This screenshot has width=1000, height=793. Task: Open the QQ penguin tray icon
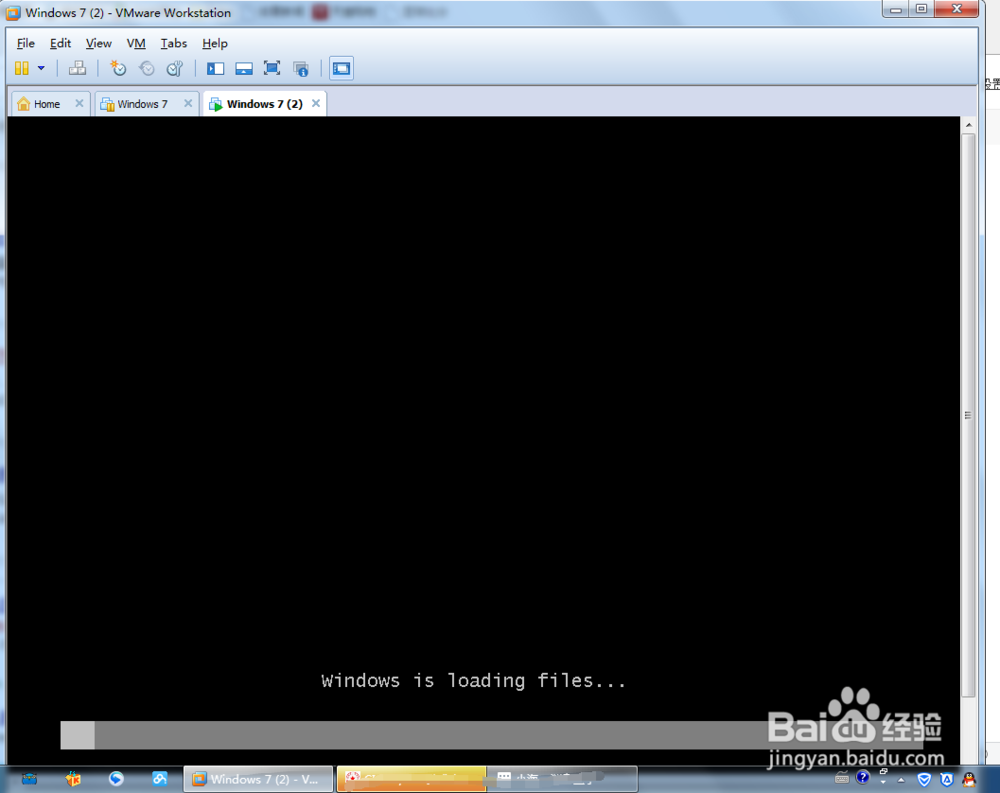click(x=968, y=779)
